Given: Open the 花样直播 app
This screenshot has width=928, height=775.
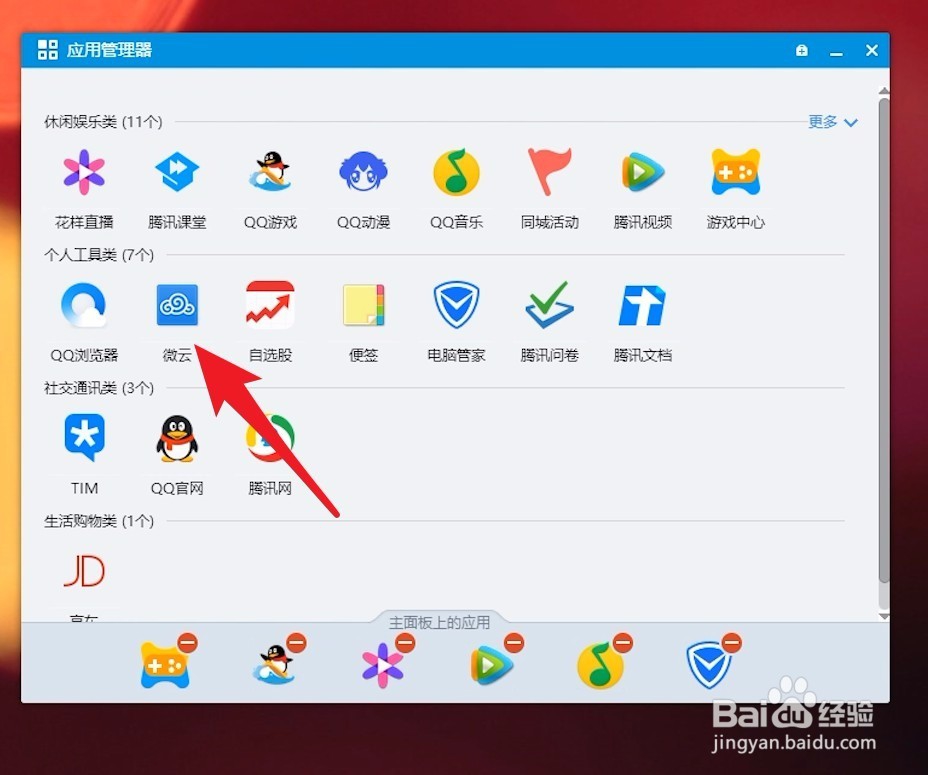Looking at the screenshot, I should pos(84,173).
